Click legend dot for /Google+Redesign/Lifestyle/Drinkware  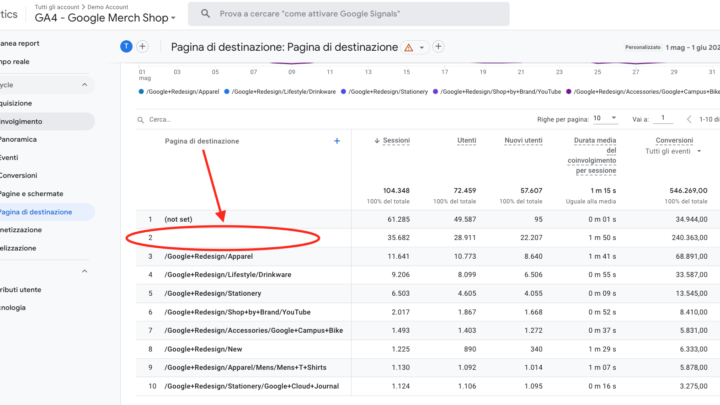226,91
